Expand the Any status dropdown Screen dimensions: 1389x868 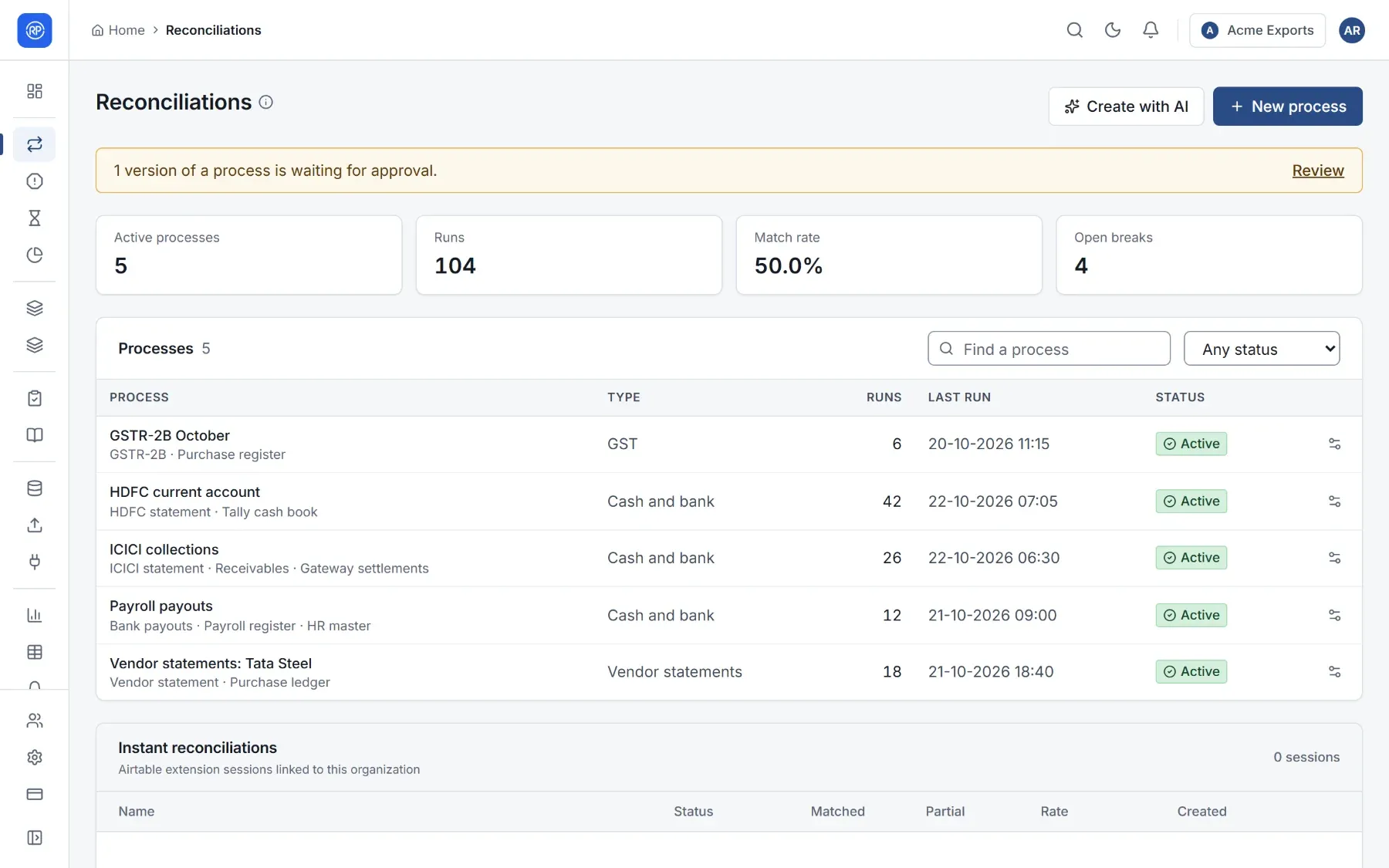(1262, 349)
